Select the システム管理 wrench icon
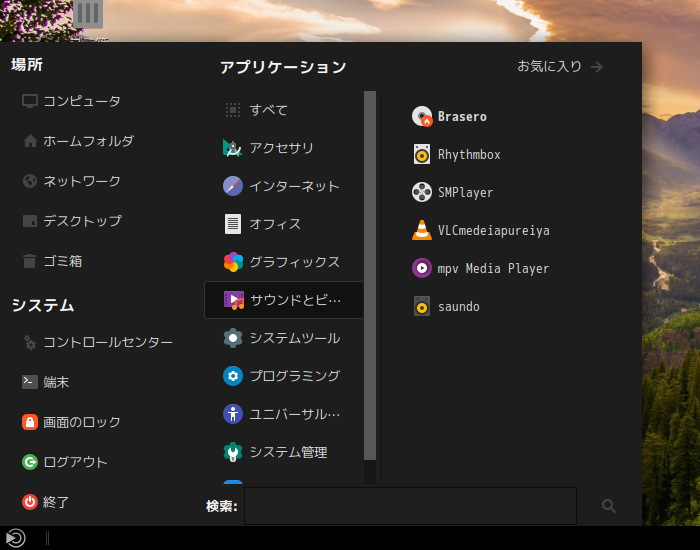This screenshot has height=550, width=700. [x=233, y=452]
